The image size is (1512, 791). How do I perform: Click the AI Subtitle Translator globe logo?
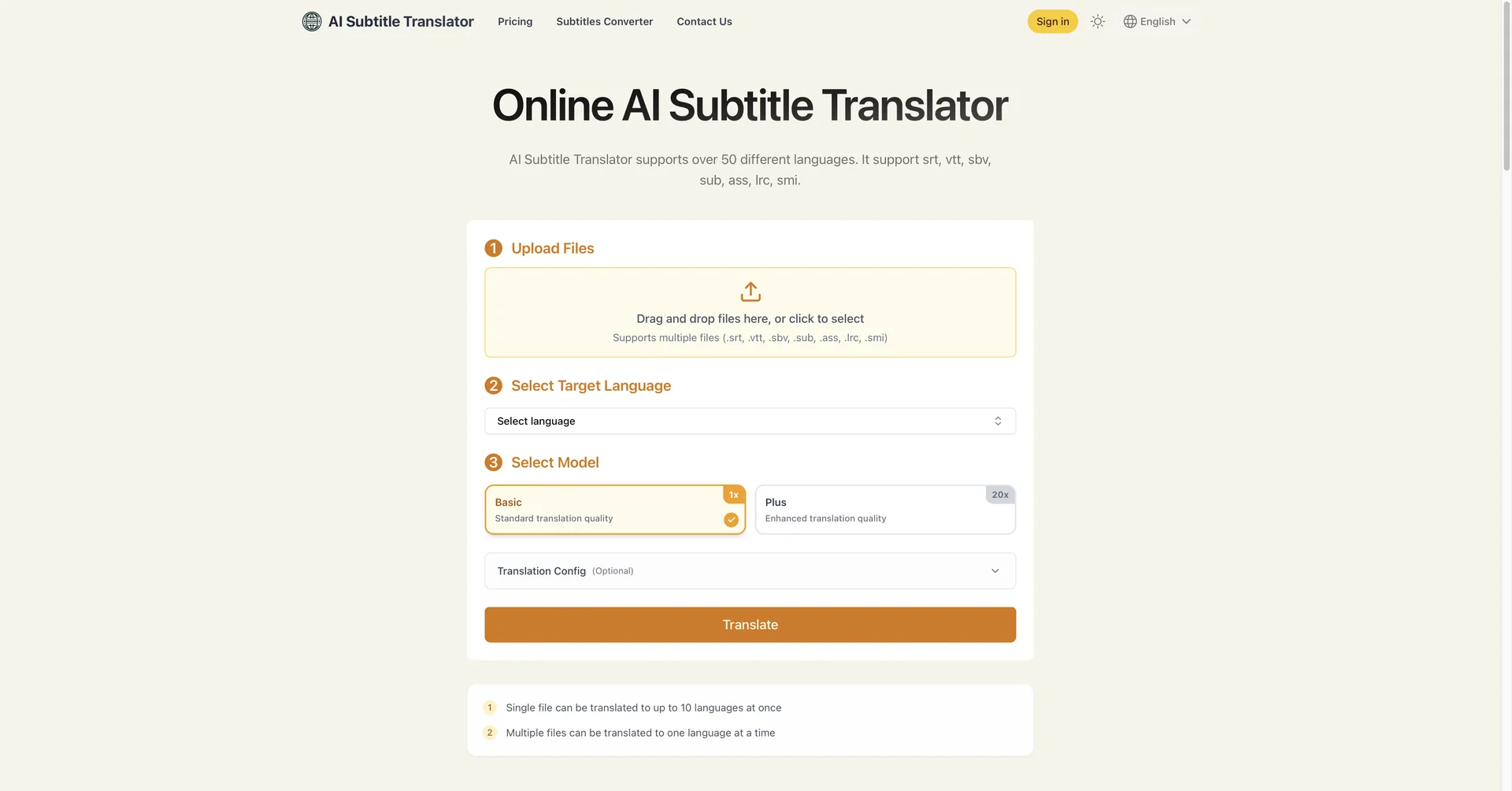point(312,21)
